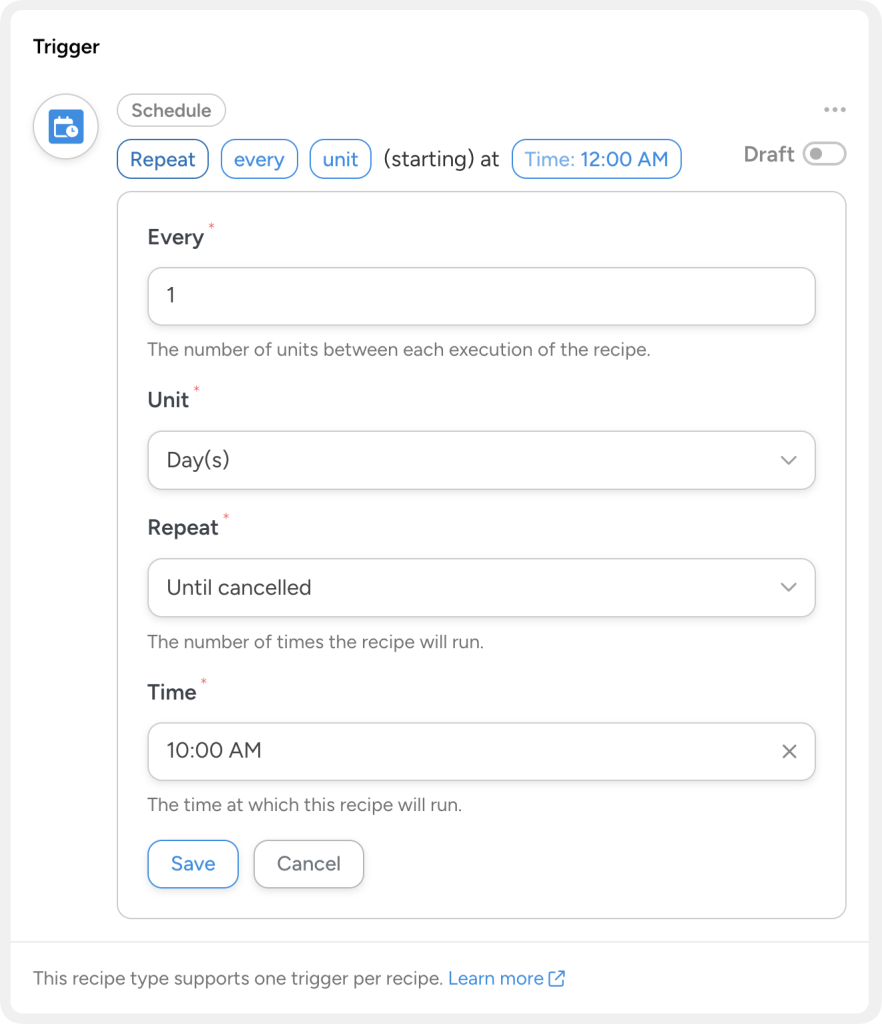Clear the Time field using the X icon
The width and height of the screenshot is (882, 1024).
pos(790,751)
